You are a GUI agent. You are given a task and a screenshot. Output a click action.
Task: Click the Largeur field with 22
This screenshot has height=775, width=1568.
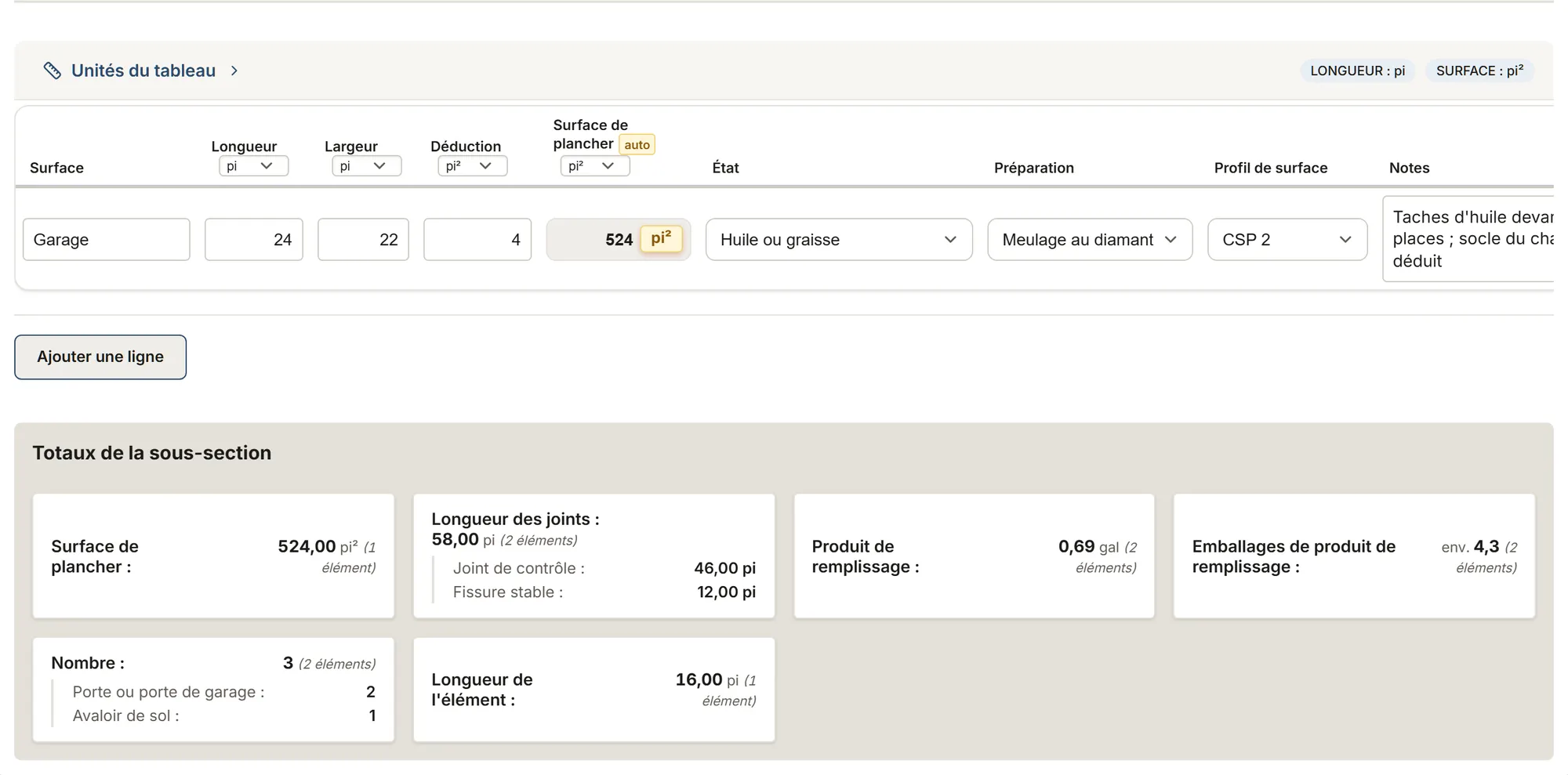(x=363, y=240)
